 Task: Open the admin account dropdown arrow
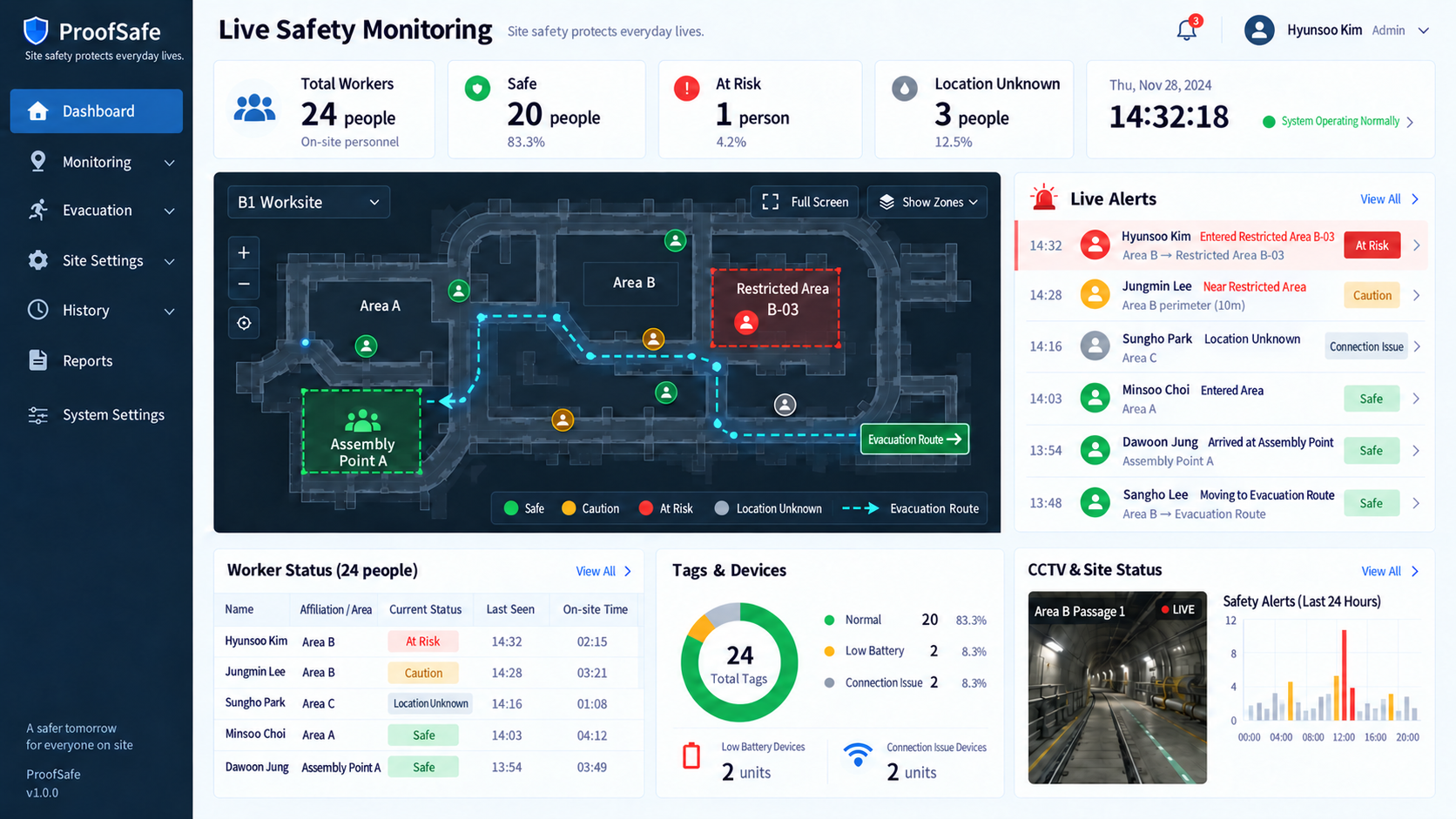click(x=1424, y=30)
